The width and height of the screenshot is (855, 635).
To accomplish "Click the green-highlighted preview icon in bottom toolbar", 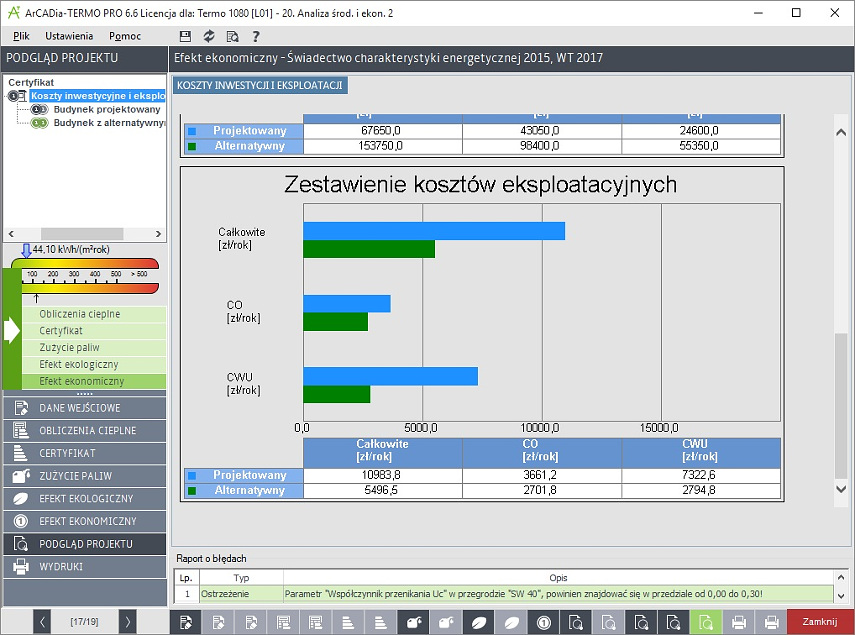I will click(706, 622).
